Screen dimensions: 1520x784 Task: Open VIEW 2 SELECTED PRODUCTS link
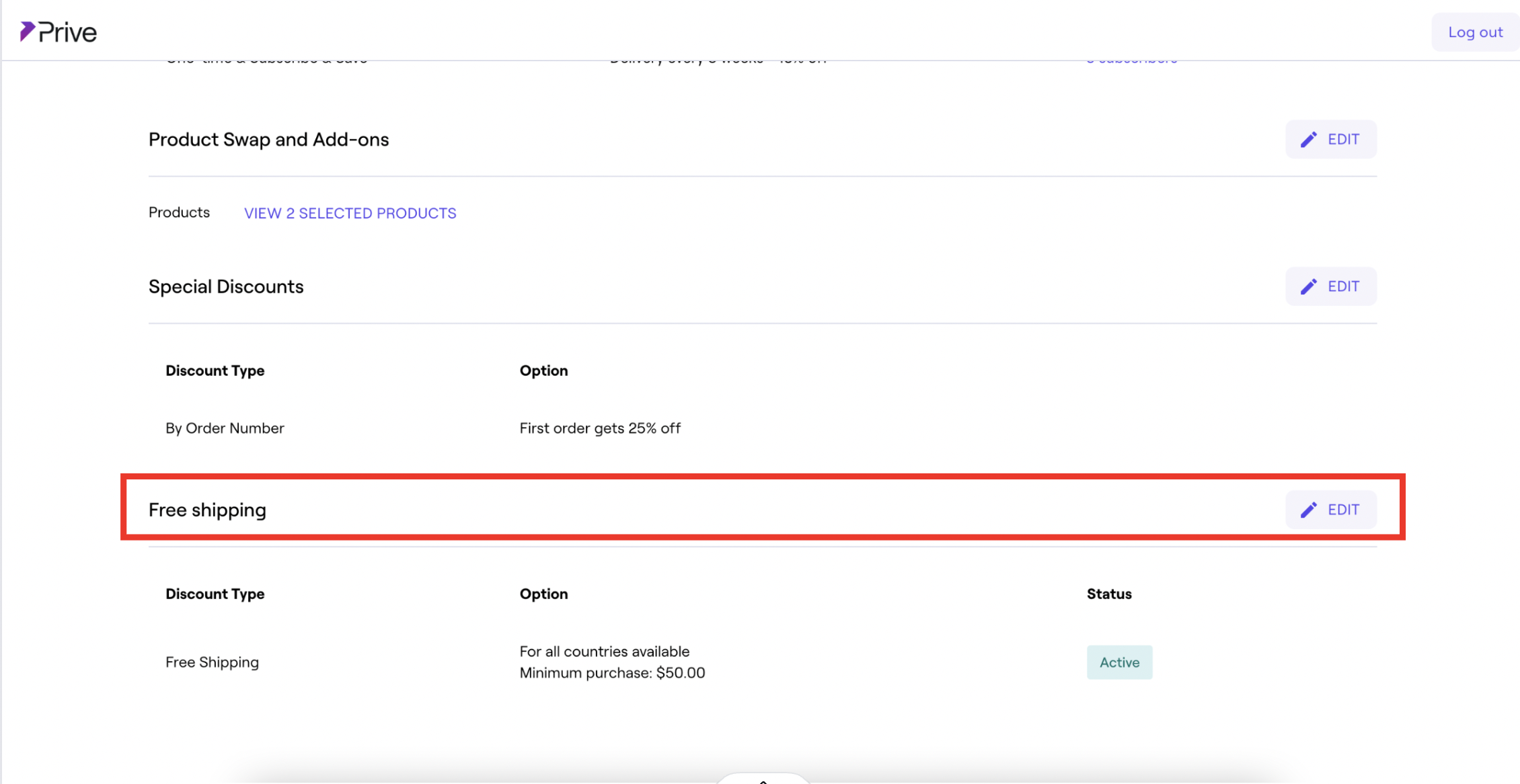350,213
